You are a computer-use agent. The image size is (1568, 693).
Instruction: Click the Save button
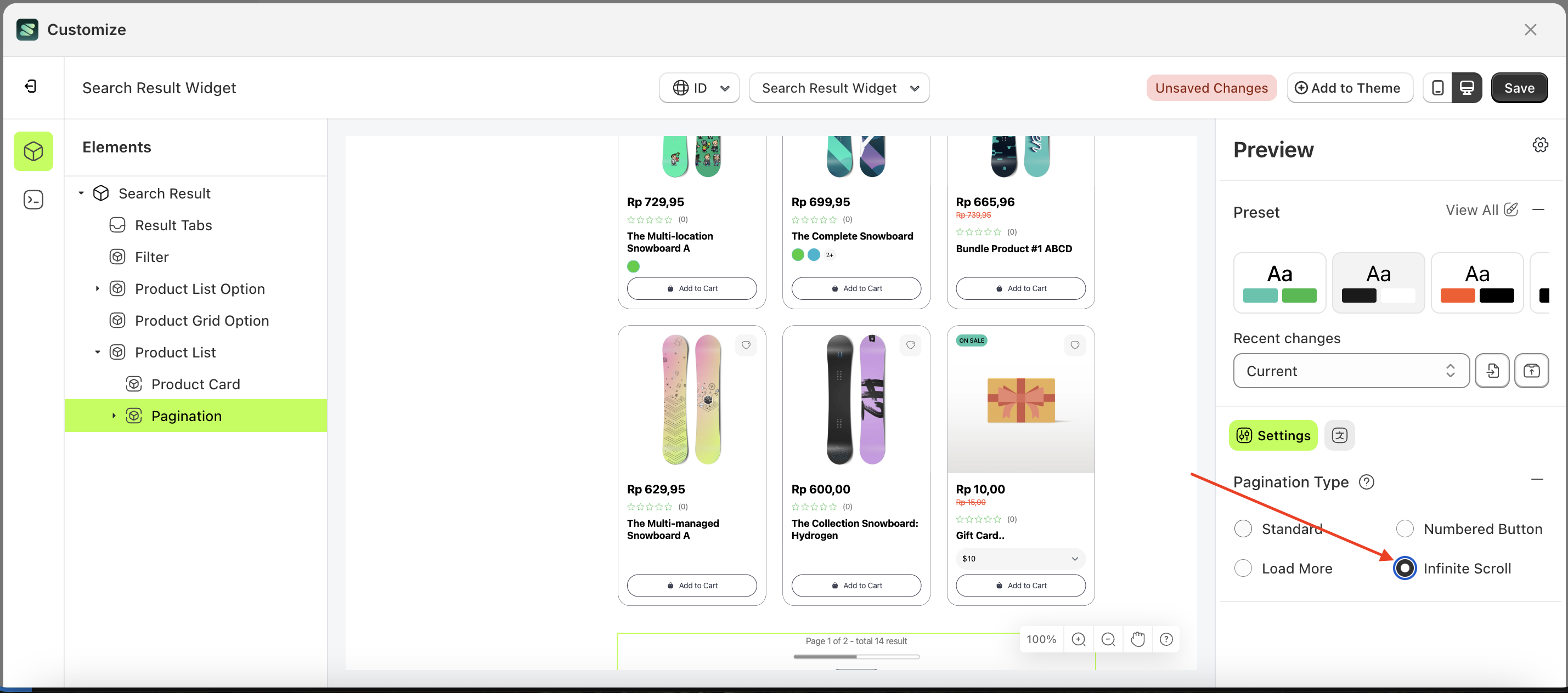pos(1519,88)
